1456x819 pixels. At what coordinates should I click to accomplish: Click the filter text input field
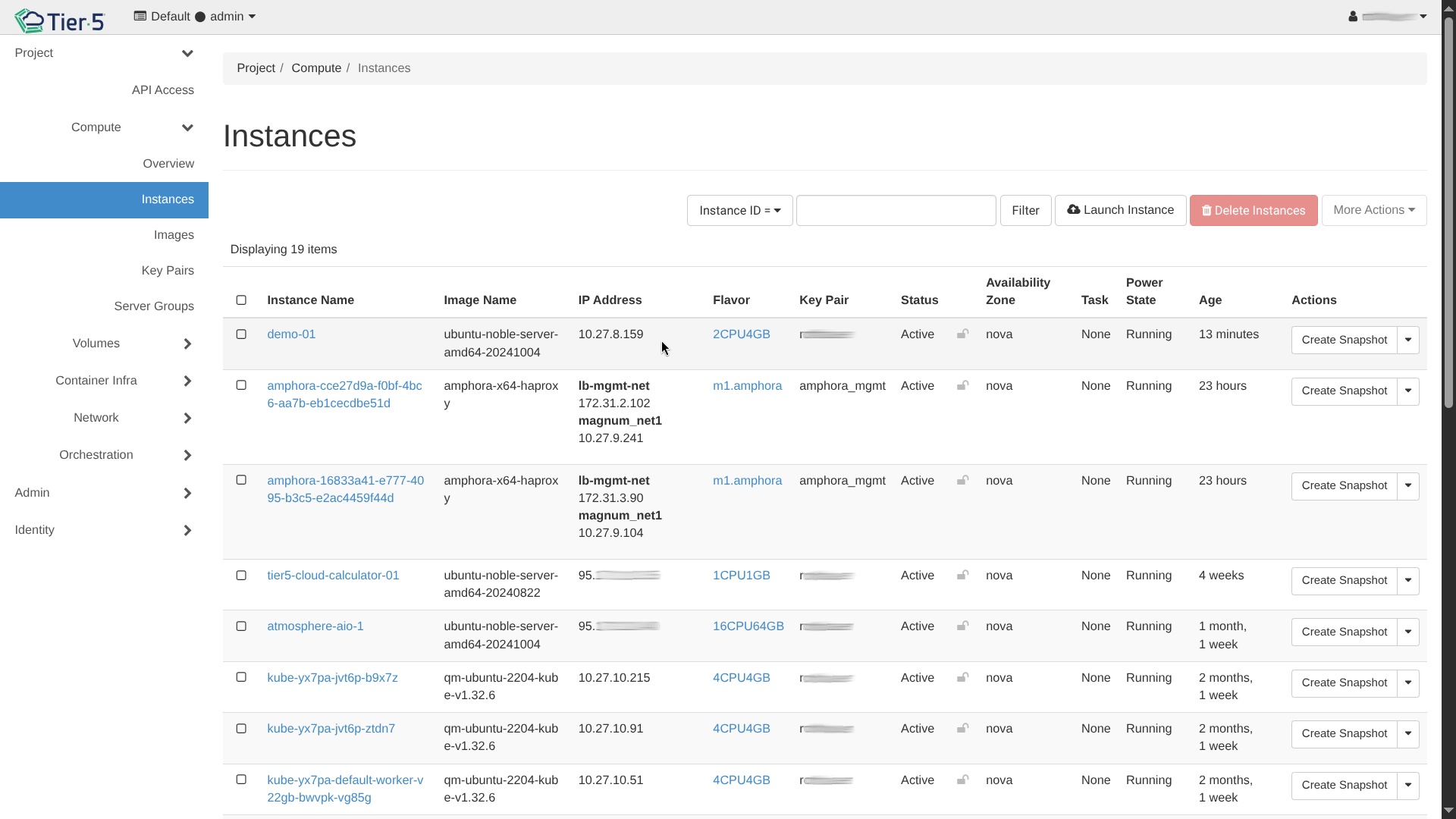point(896,211)
